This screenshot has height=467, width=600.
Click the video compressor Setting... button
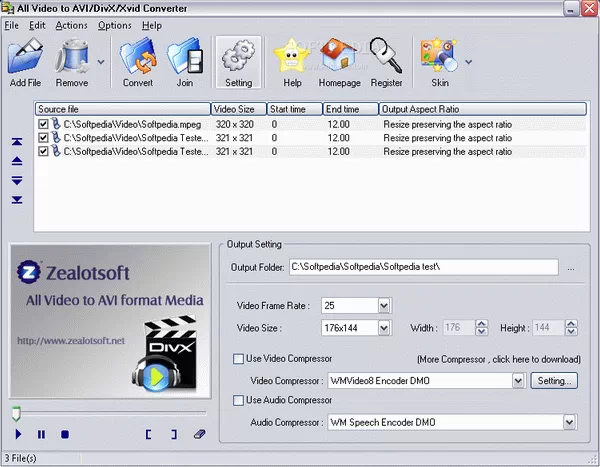pyautogui.click(x=554, y=380)
